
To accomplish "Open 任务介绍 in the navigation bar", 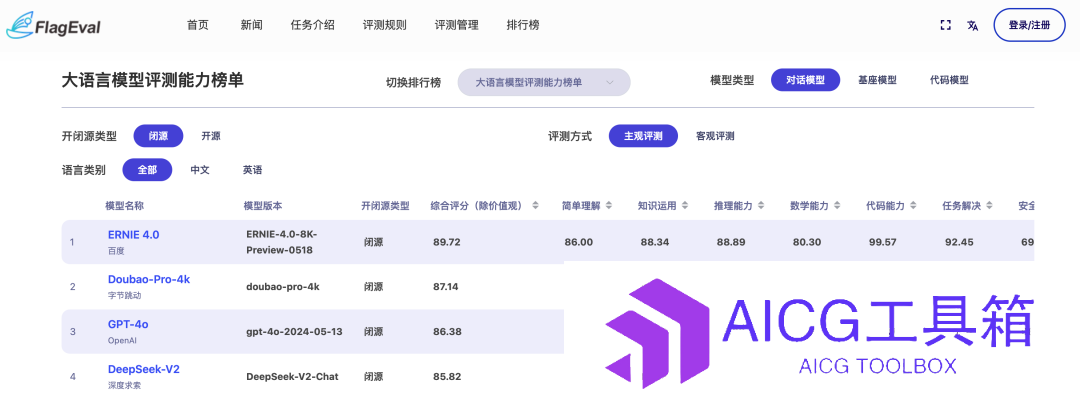I will (x=313, y=25).
